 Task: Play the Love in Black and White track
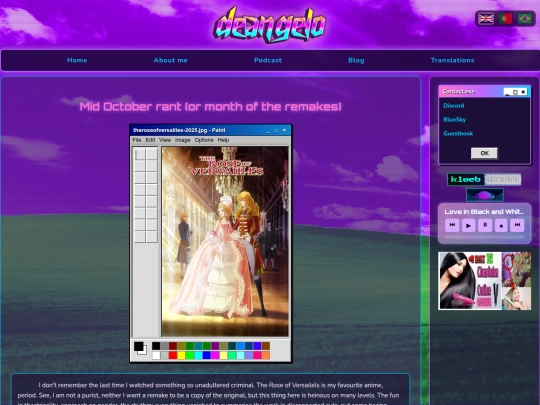pos(468,225)
